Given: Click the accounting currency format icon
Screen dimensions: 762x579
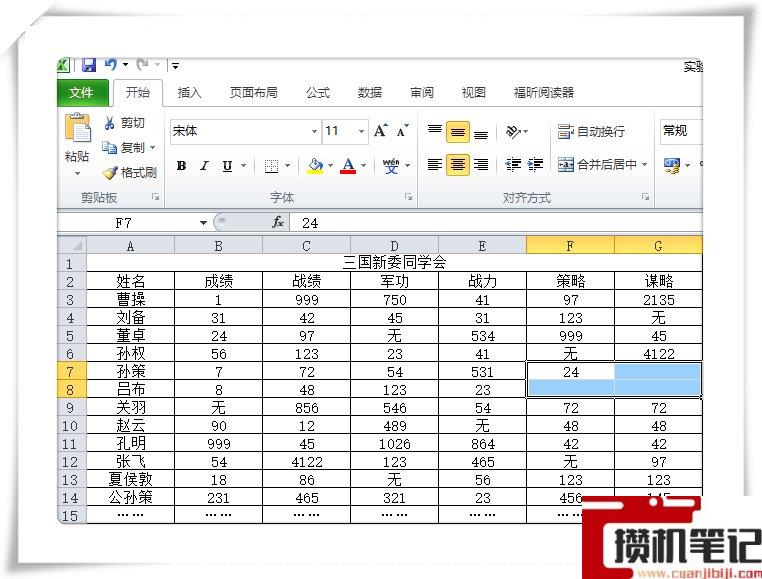Looking at the screenshot, I should pos(672,166).
